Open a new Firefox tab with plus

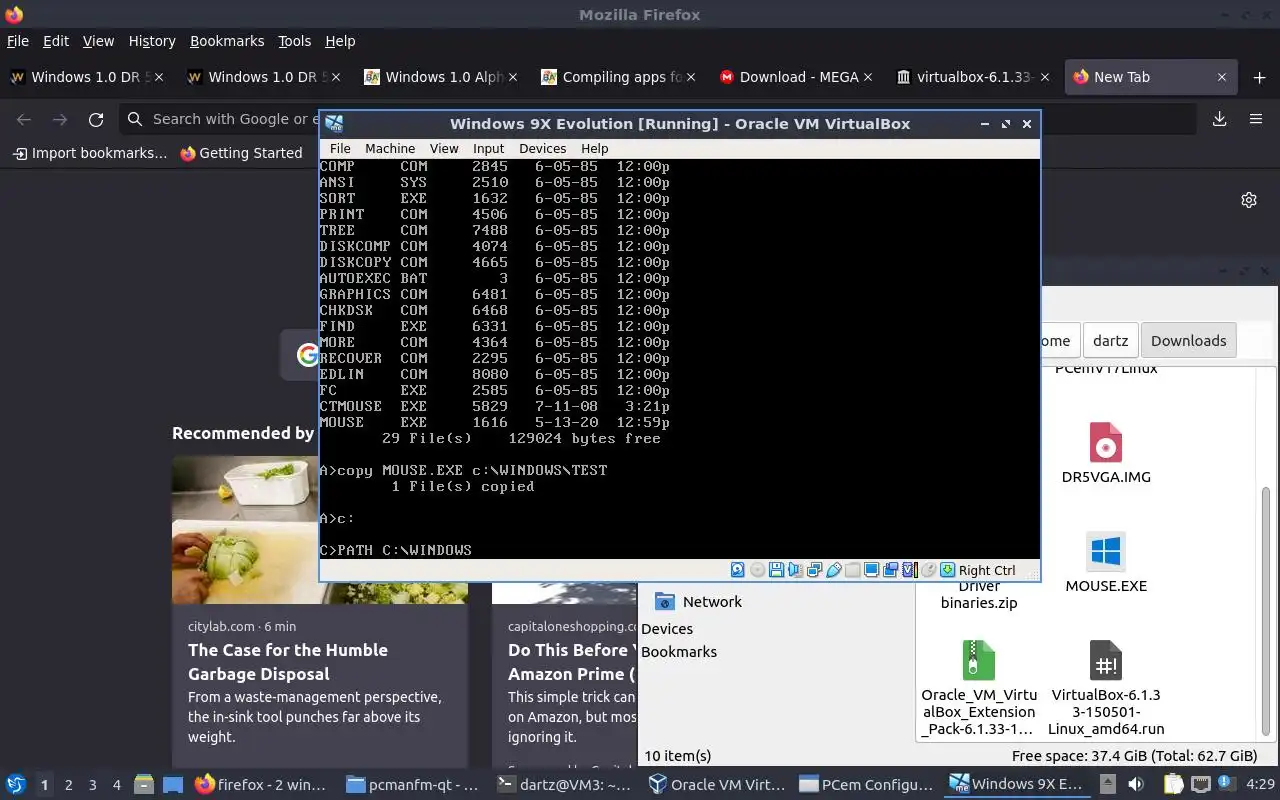[1259, 78]
